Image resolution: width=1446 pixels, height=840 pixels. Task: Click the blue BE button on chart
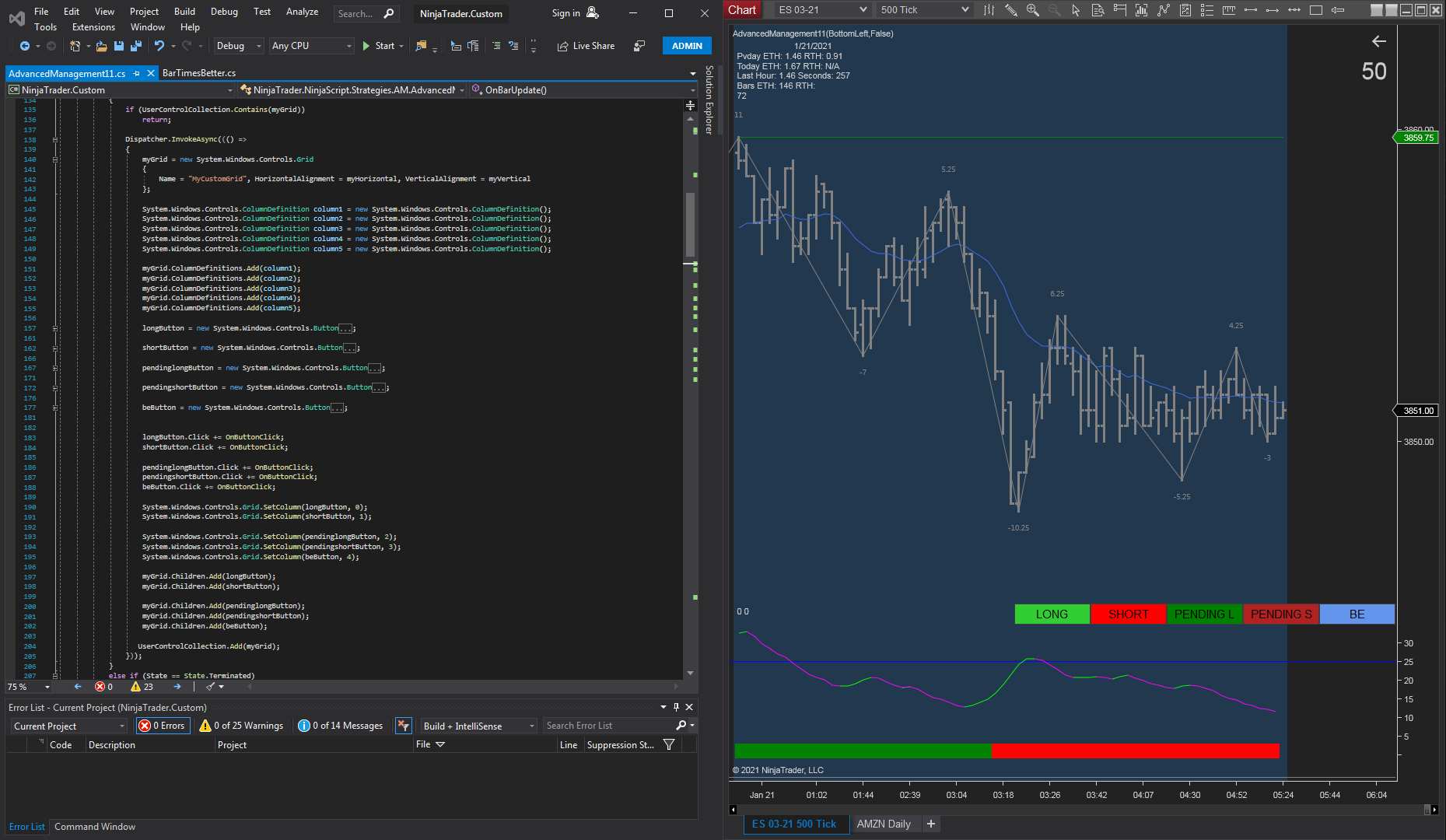(1357, 614)
